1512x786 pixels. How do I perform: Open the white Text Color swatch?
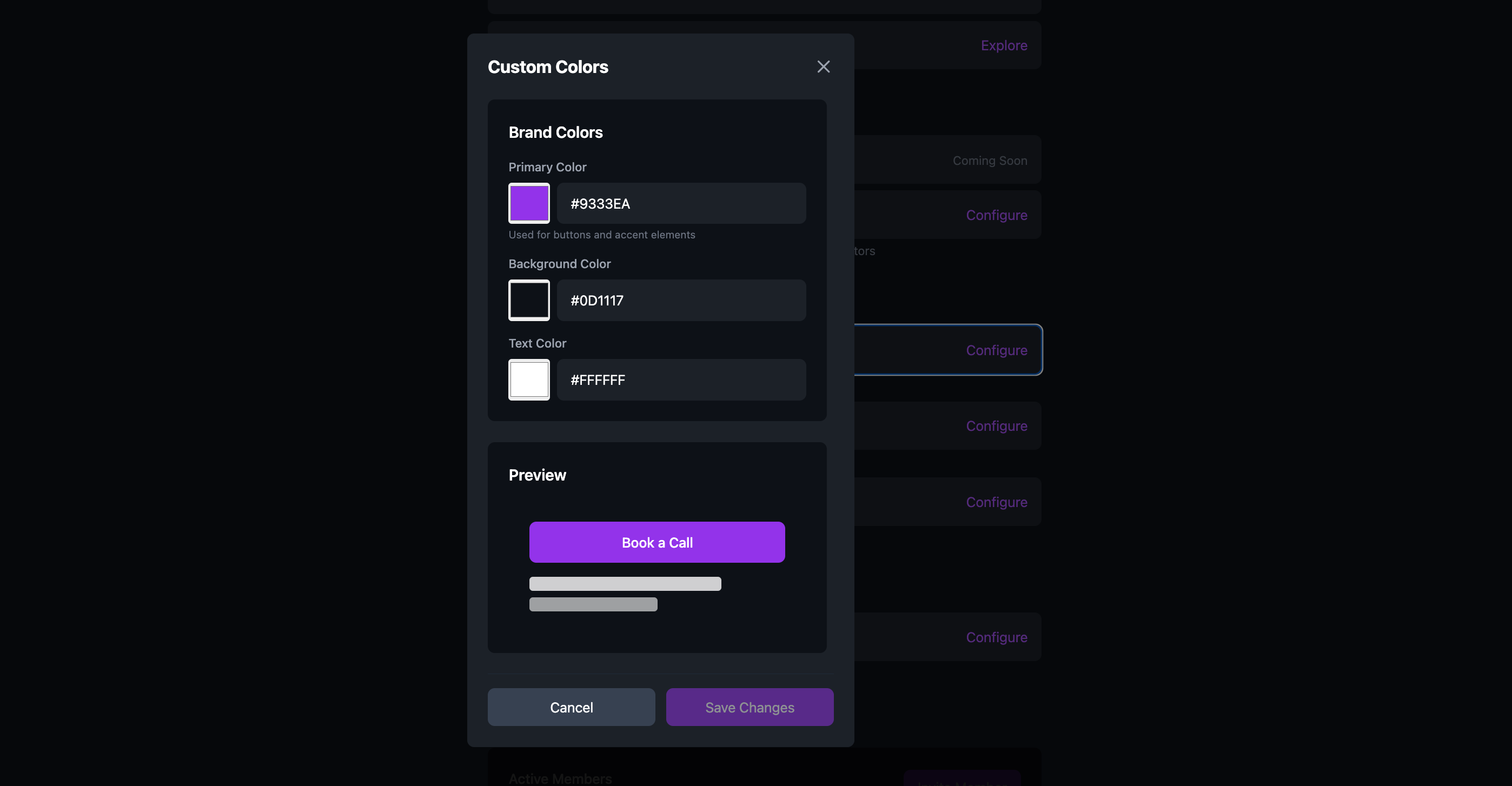(529, 379)
